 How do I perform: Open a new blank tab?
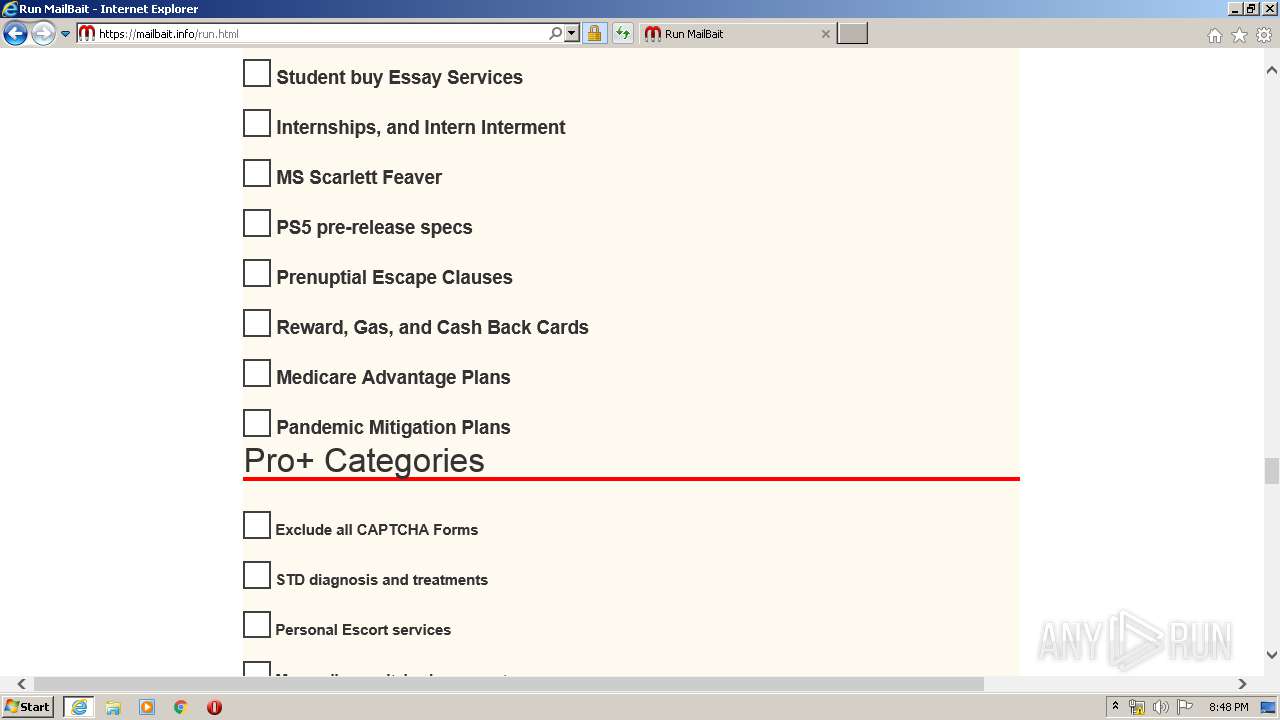pyautogui.click(x=852, y=34)
